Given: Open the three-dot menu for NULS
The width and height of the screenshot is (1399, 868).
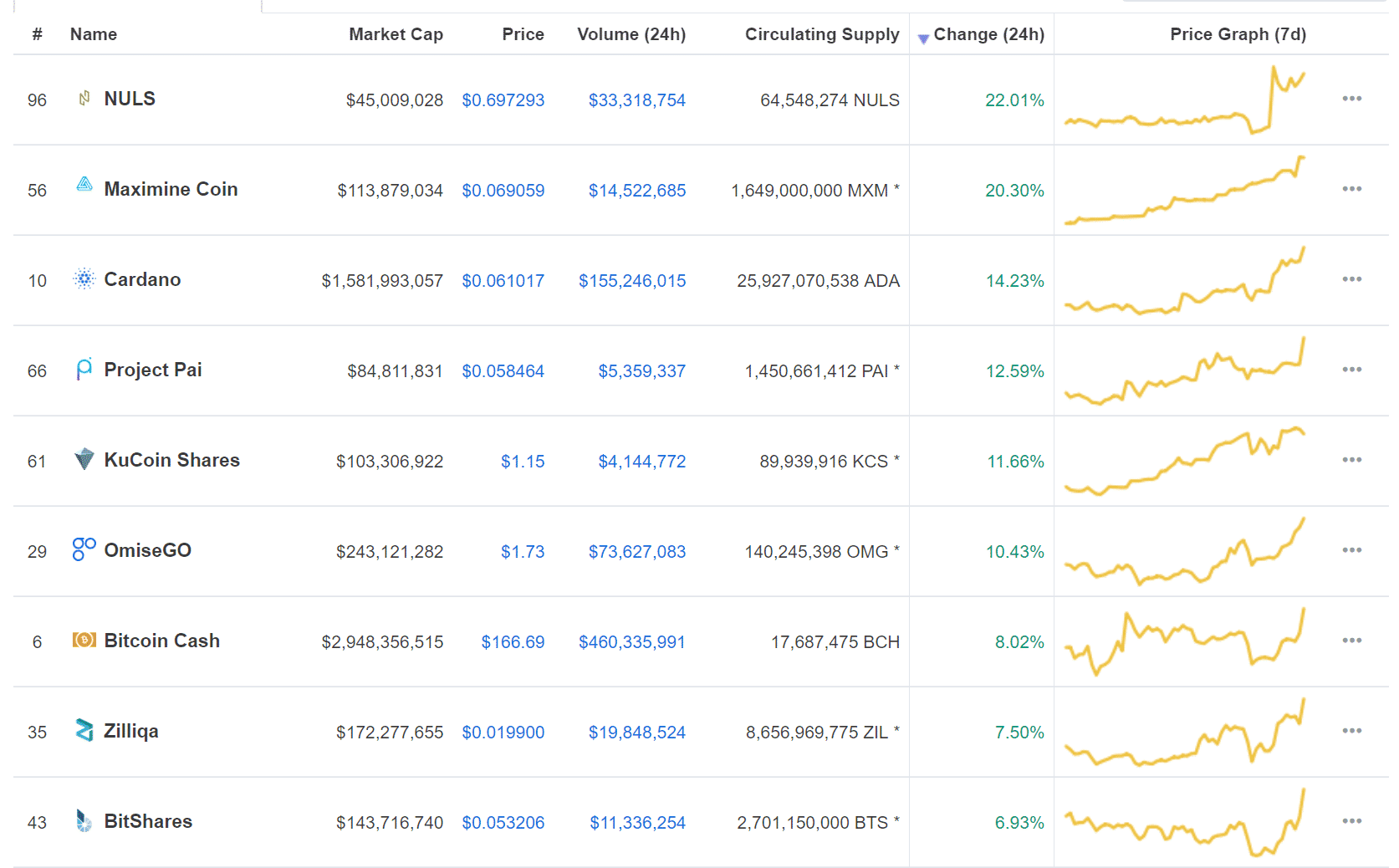Looking at the screenshot, I should (1352, 99).
